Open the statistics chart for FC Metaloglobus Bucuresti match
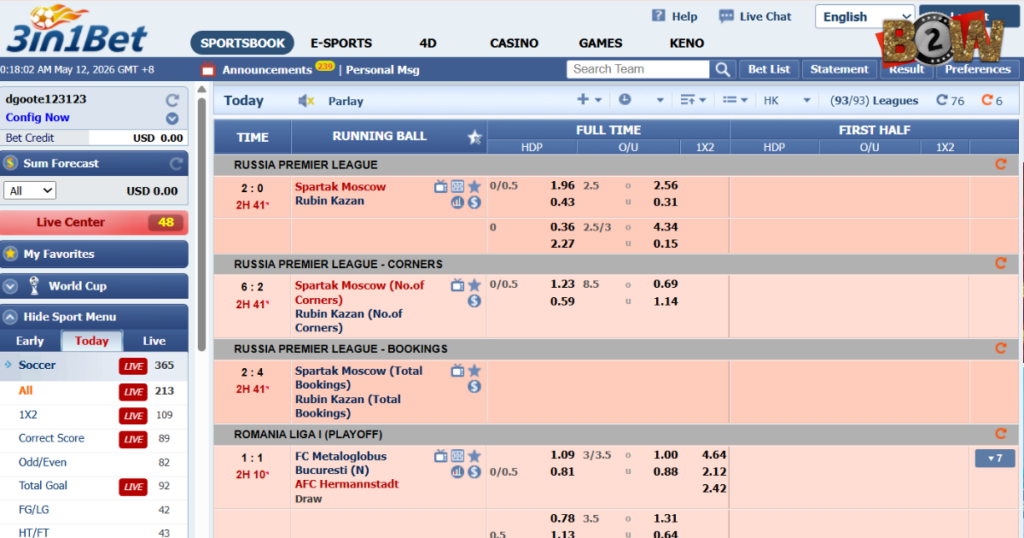 pyautogui.click(x=458, y=472)
